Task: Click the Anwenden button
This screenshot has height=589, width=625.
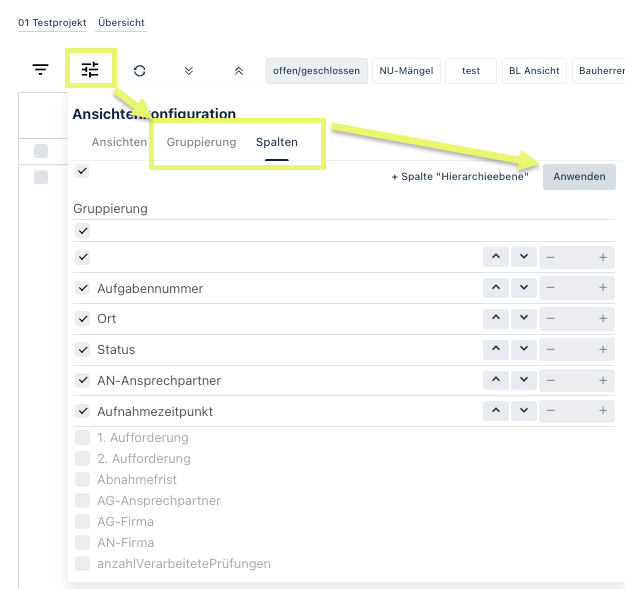Action: point(579,177)
